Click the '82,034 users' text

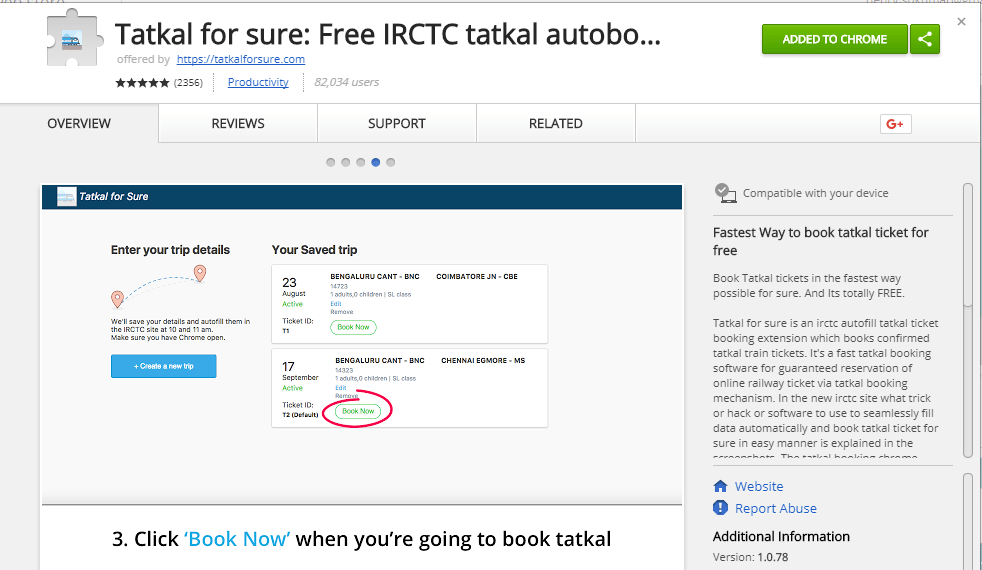pyautogui.click(x=346, y=82)
